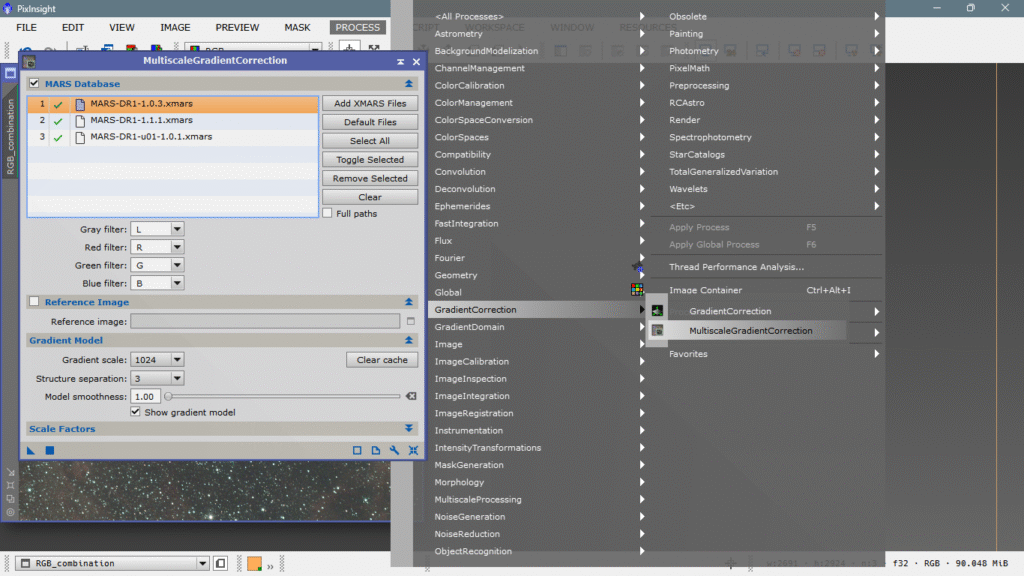Screen dimensions: 1024x576
Task: Click the Reset (crossed arrows) icon in dialog footer
Action: pyautogui.click(x=413, y=450)
